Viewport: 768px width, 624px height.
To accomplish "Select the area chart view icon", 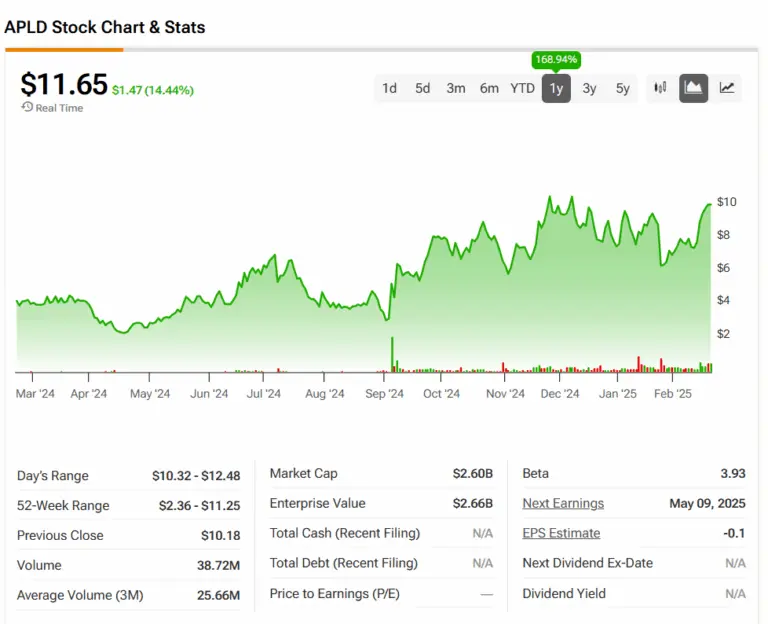I will click(x=693, y=88).
